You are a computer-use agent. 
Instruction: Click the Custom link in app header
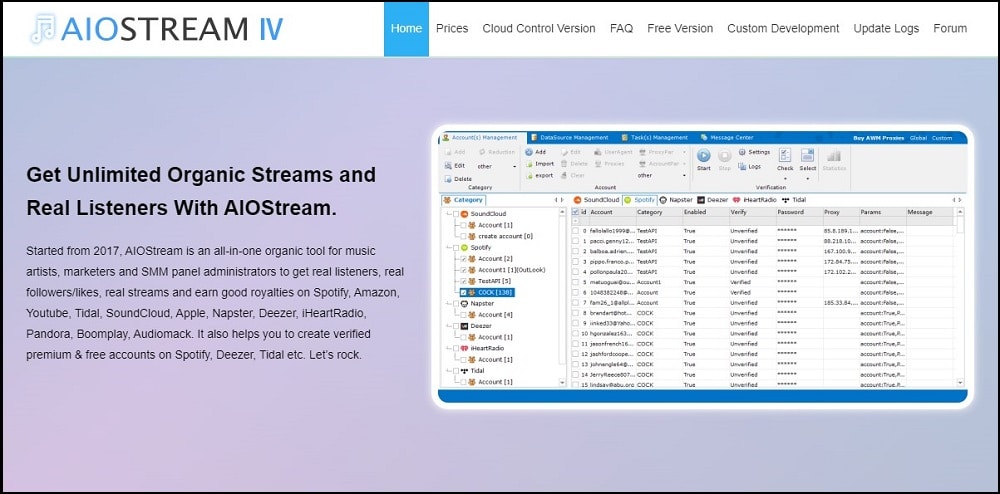942,138
